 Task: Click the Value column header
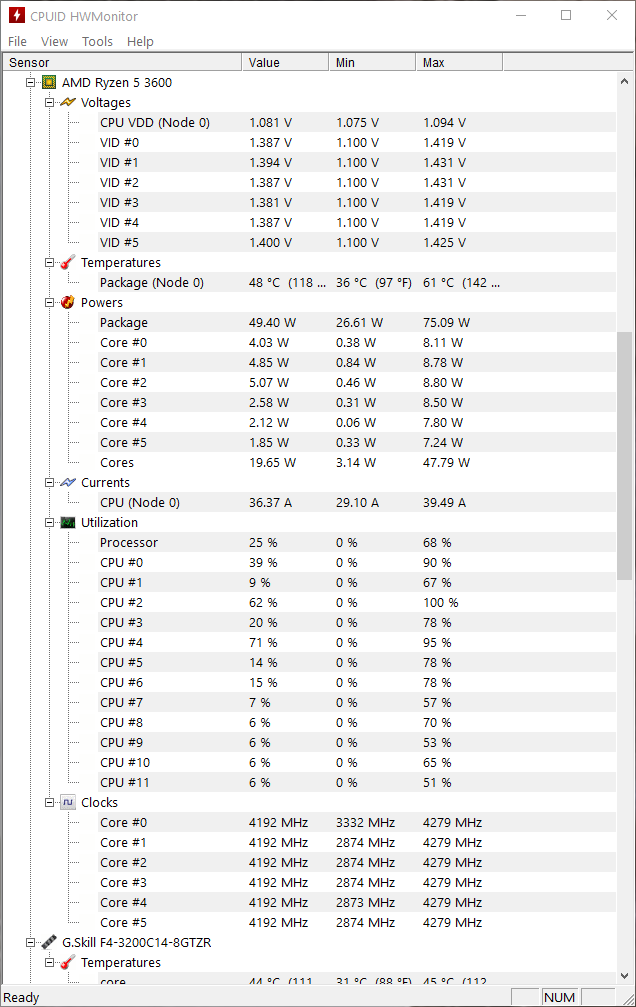[x=285, y=62]
